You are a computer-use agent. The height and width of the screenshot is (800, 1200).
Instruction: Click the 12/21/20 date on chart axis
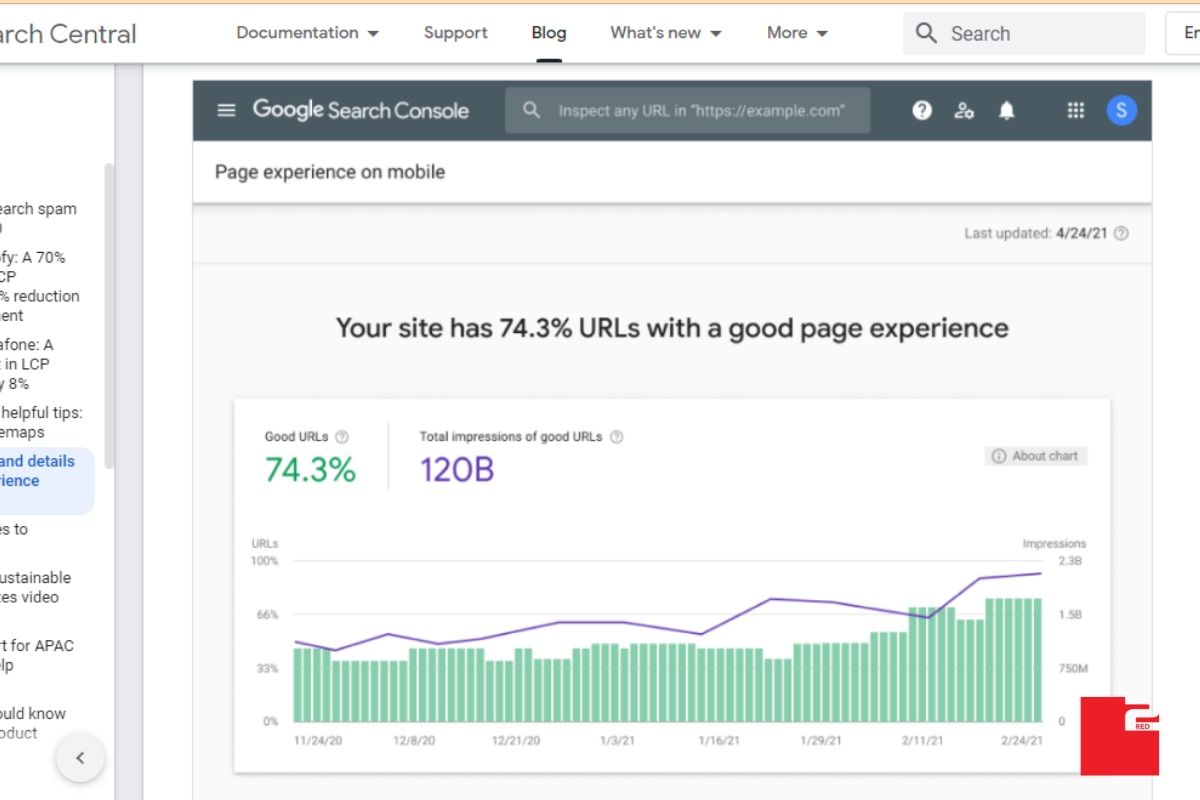point(516,741)
